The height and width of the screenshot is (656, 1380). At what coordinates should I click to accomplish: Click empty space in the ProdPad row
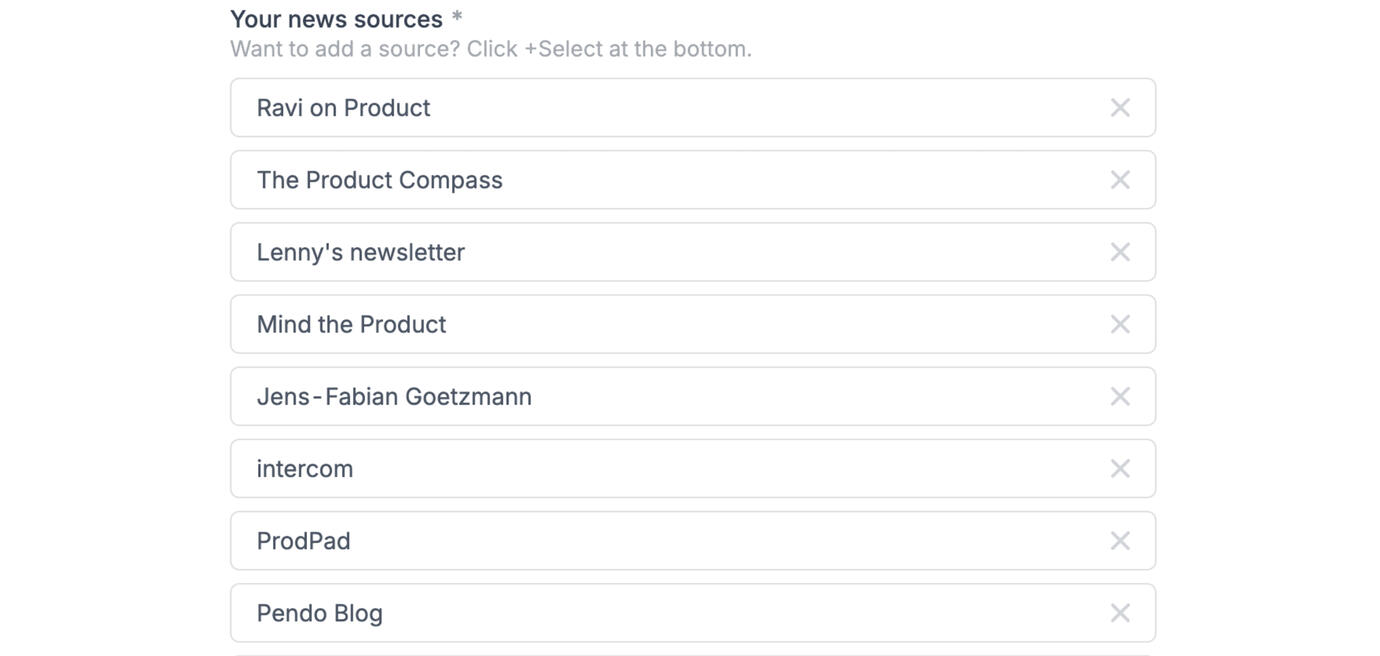click(700, 541)
